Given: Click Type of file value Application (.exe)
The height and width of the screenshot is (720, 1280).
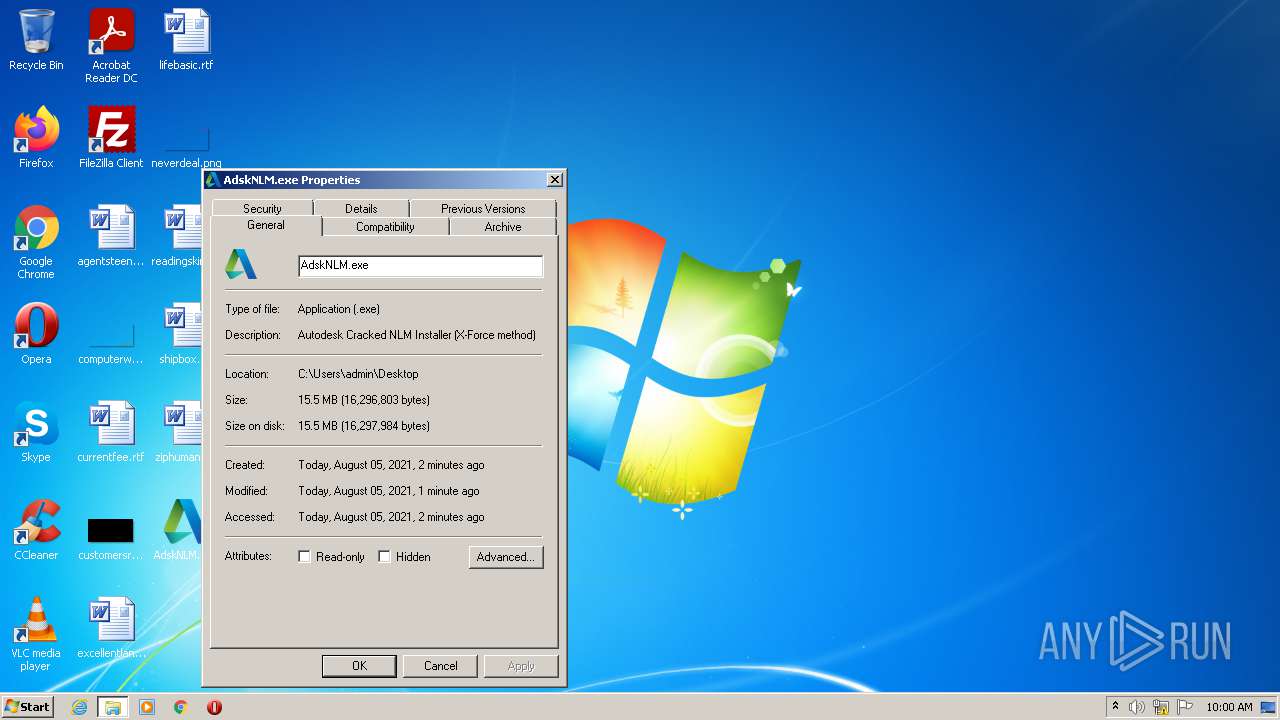Looking at the screenshot, I should click(339, 309).
